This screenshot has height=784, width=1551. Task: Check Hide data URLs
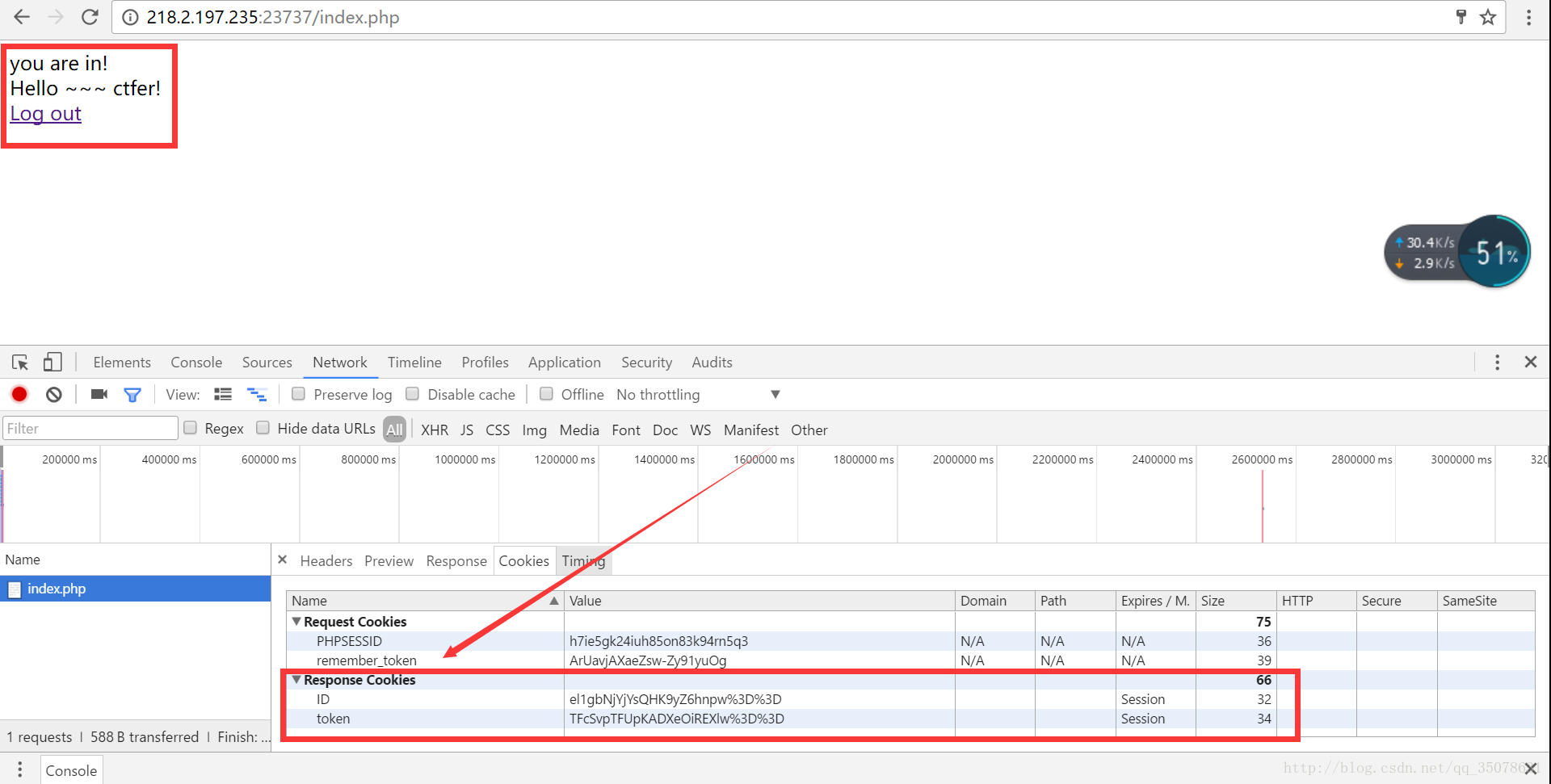tap(263, 428)
